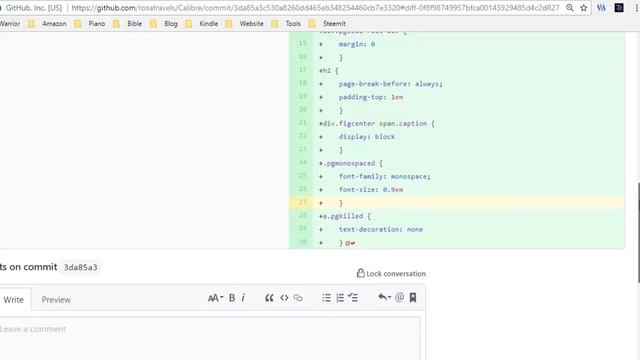Add a link in the comment
The width and height of the screenshot is (640, 360).
pyautogui.click(x=298, y=298)
